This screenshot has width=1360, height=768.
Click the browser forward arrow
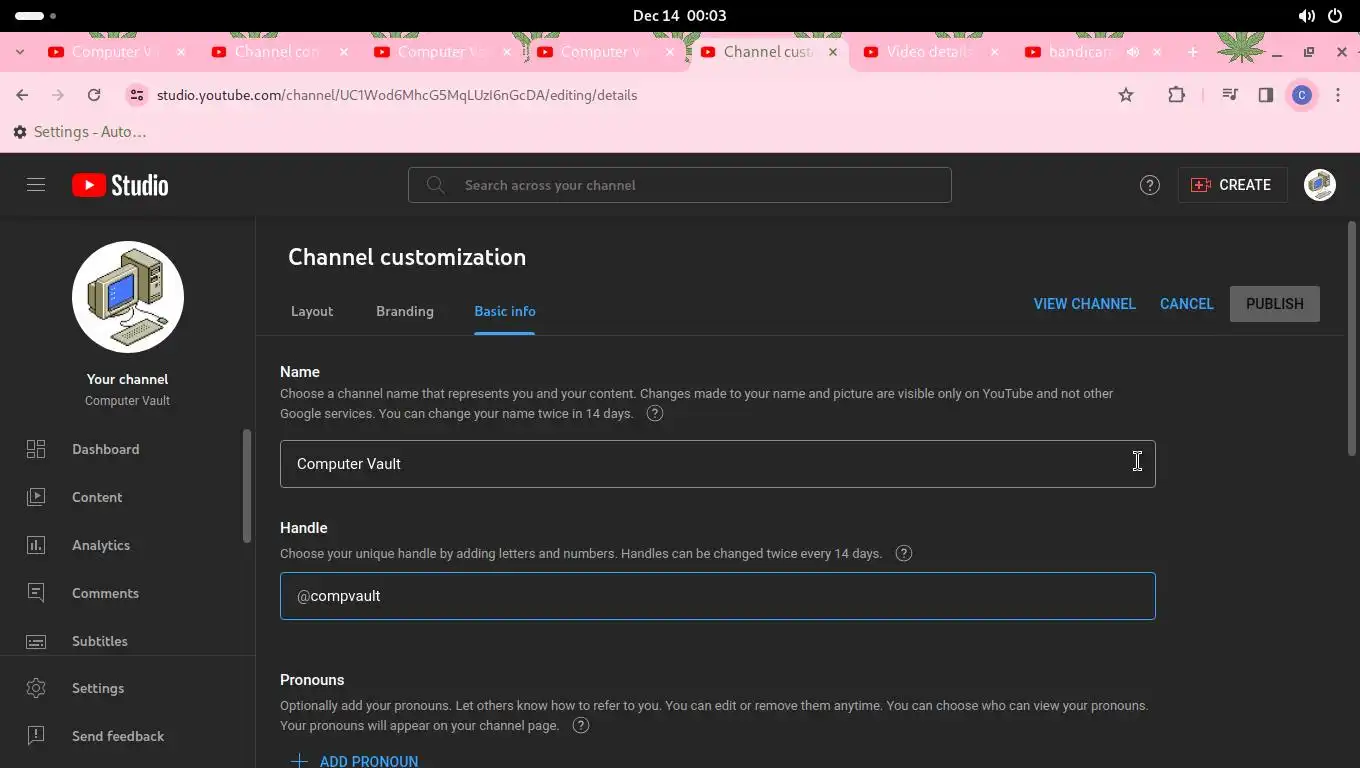pos(58,95)
